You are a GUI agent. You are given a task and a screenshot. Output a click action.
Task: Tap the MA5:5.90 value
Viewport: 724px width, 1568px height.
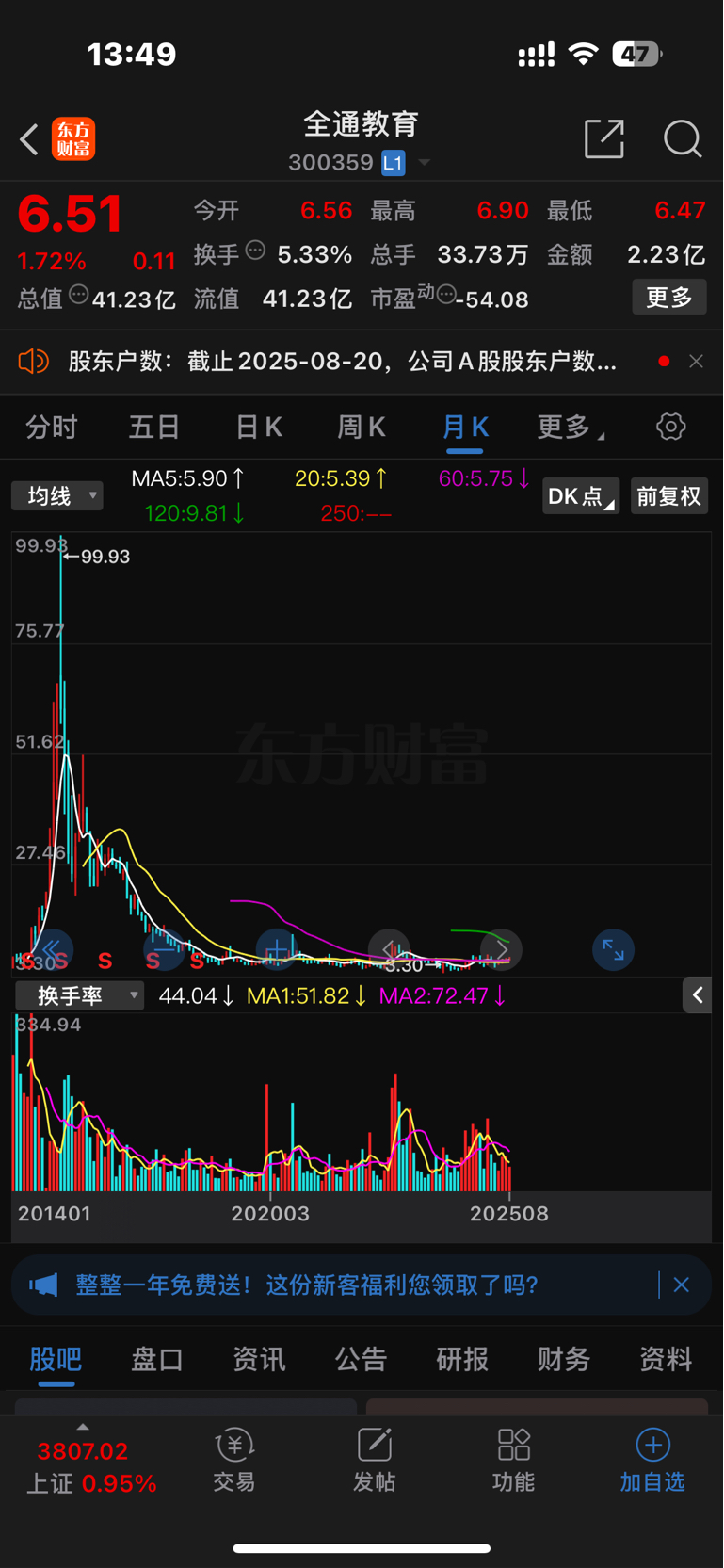click(x=188, y=478)
